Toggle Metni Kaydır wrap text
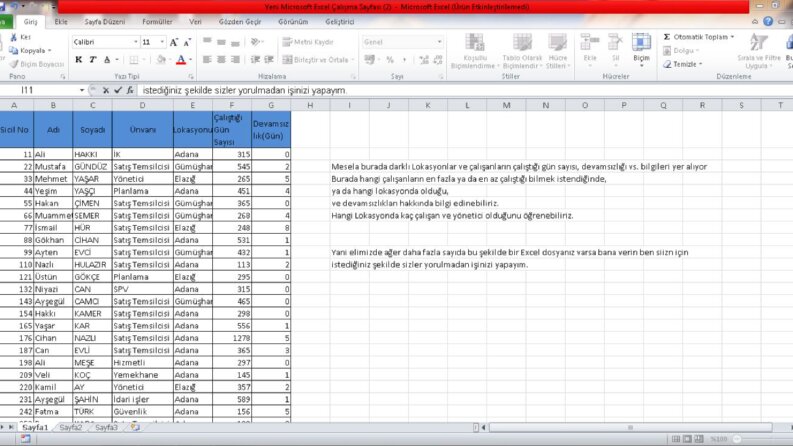The width and height of the screenshot is (793, 446). pos(308,42)
